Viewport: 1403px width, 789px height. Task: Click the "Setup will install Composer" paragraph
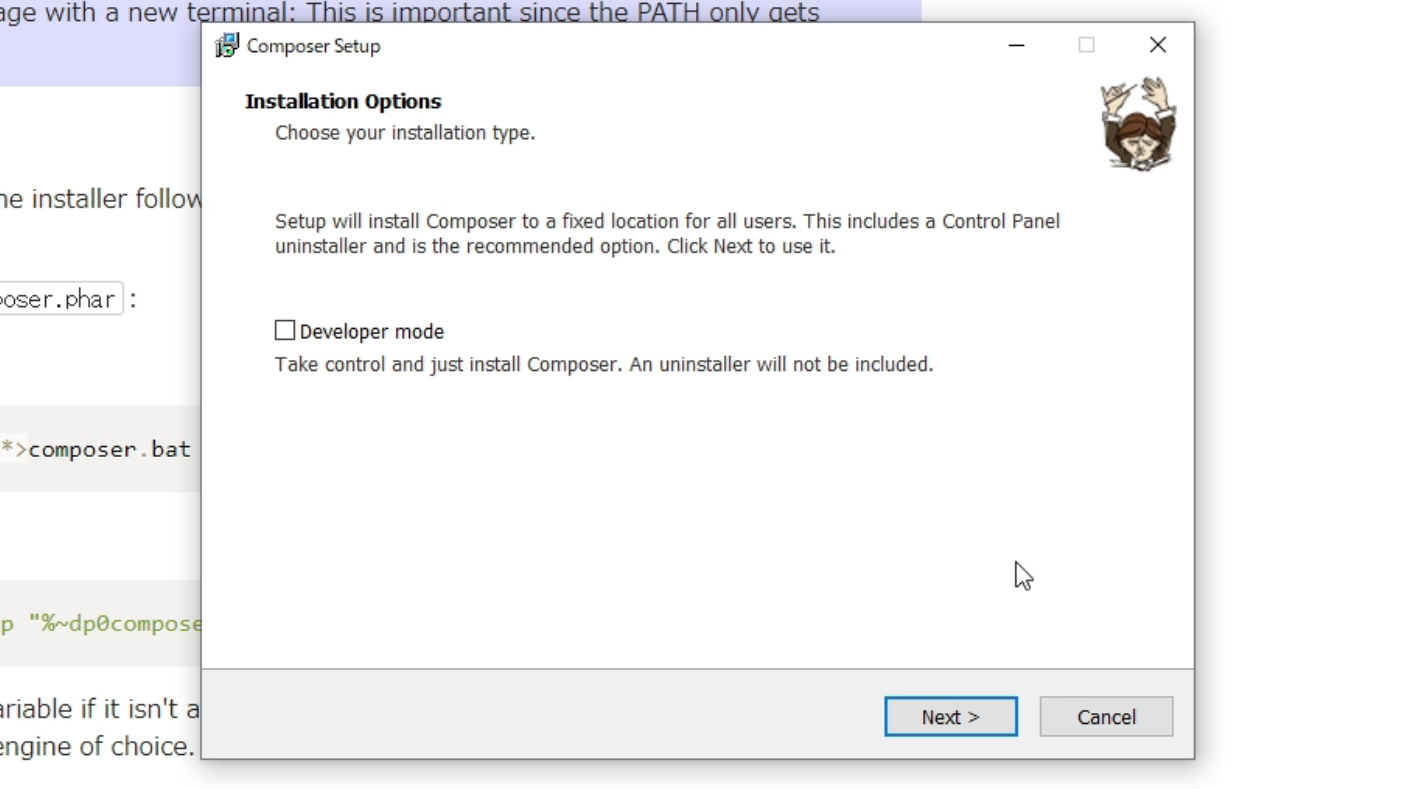[x=667, y=234]
